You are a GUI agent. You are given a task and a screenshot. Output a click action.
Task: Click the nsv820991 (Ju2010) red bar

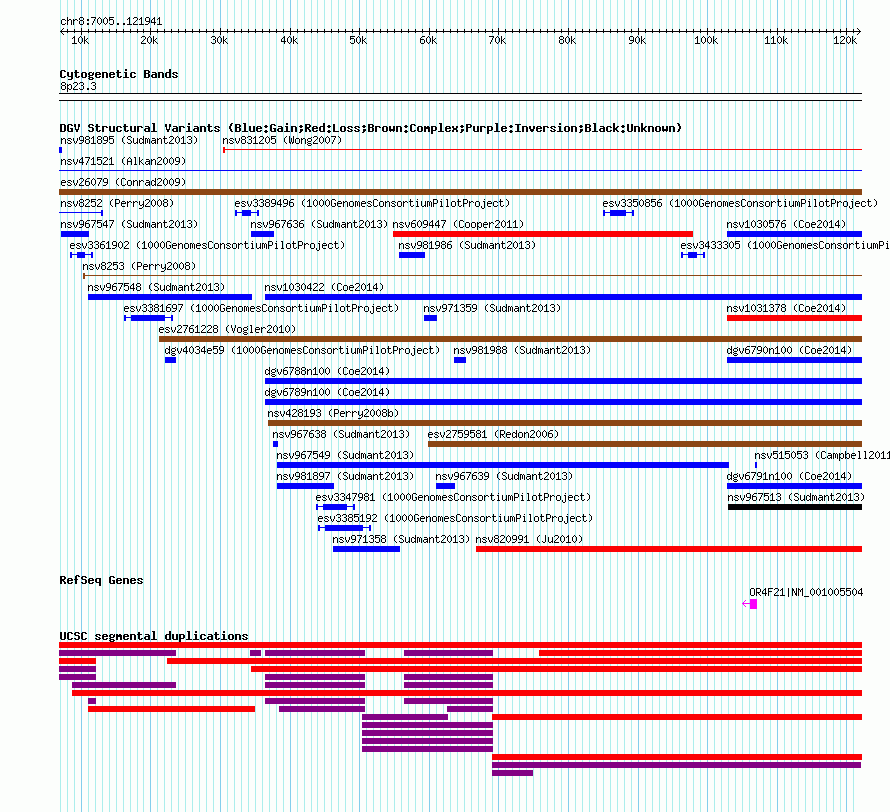(669, 549)
